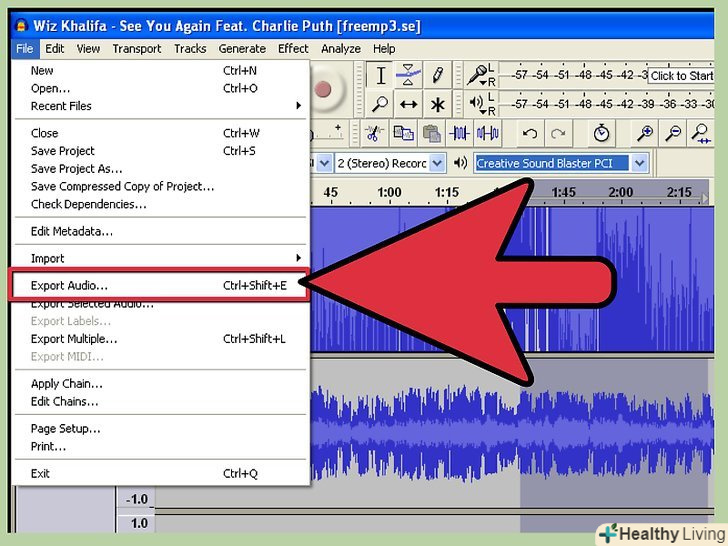
Task: Open the input device dropdown arrow left of channels
Action: 325,163
